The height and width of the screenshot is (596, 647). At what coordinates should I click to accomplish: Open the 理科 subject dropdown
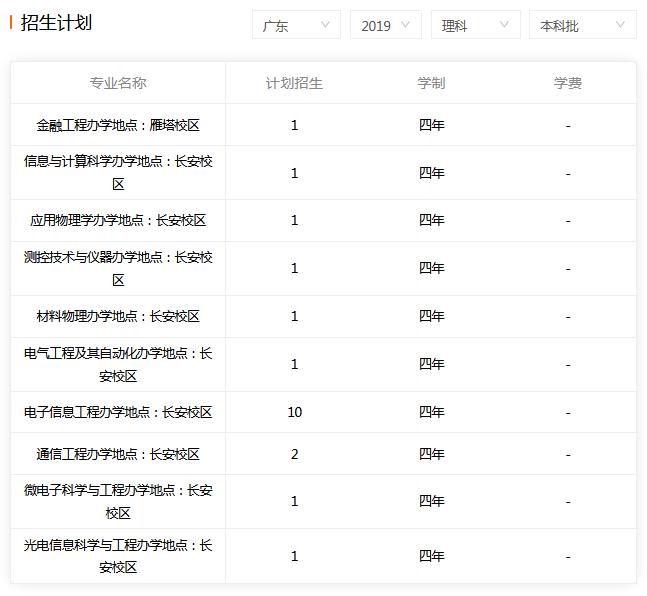[x=475, y=25]
